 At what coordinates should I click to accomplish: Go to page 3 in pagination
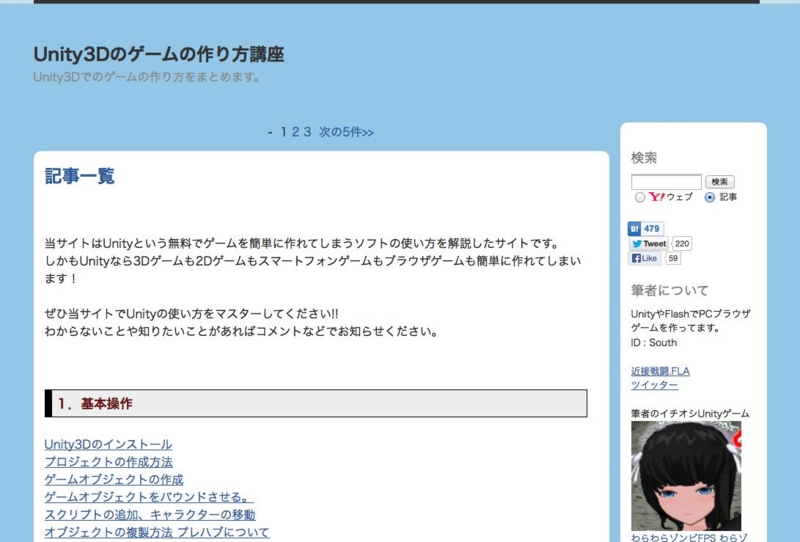[307, 132]
